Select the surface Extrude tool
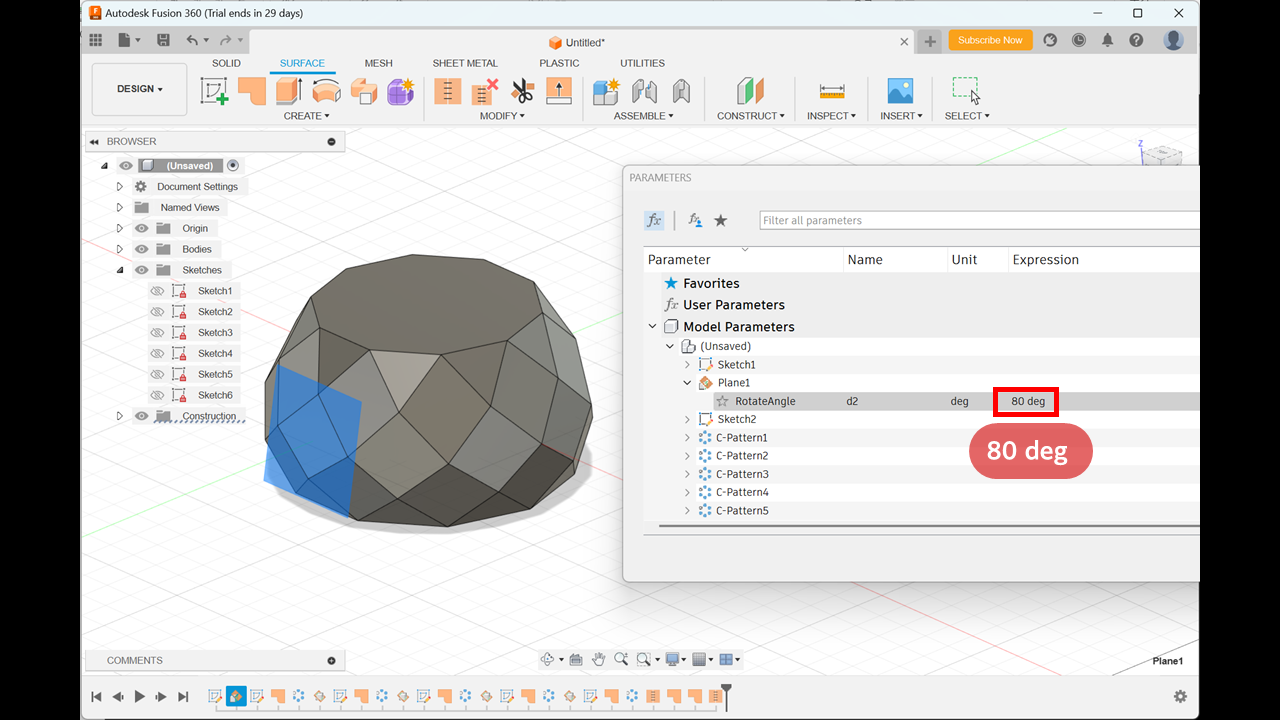Viewport: 1280px width, 720px height. (x=289, y=91)
